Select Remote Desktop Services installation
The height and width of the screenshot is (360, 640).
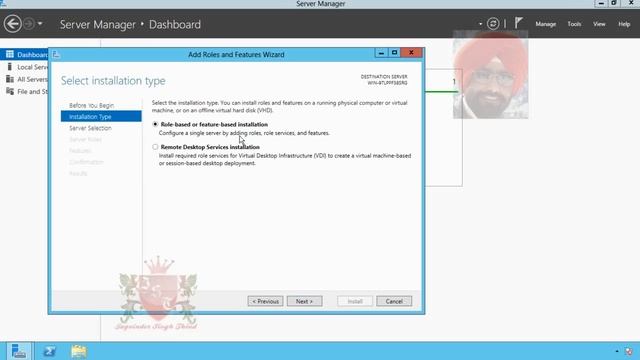[155, 147]
